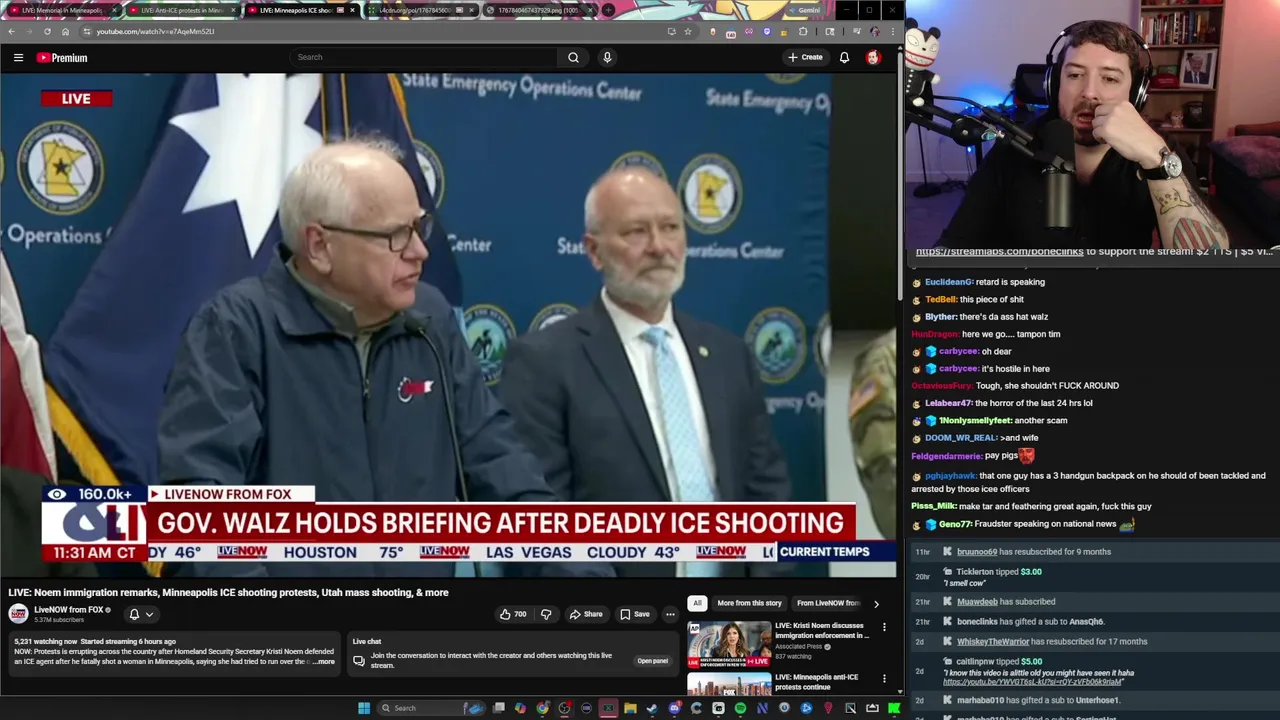Start voice search with microphone icon

click(x=606, y=57)
